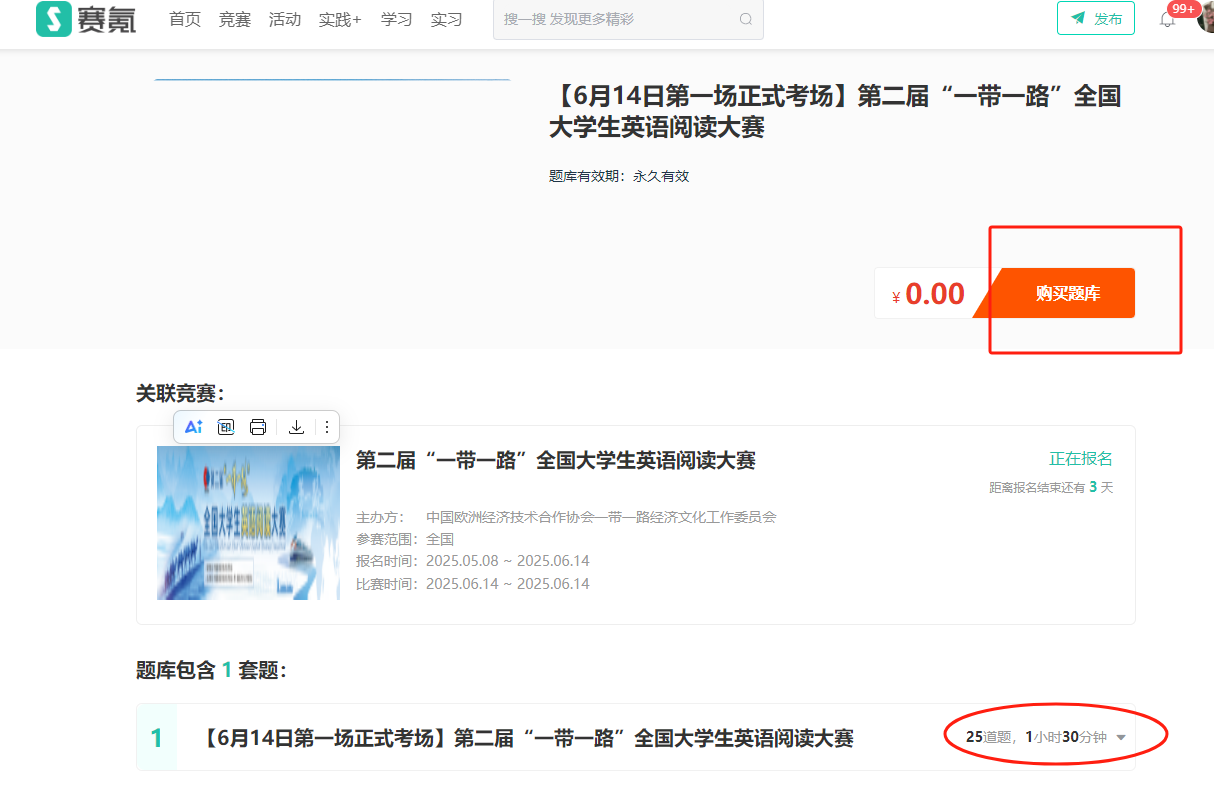Open the user avatar profile
This screenshot has height=786, width=1214.
pos(1205,18)
